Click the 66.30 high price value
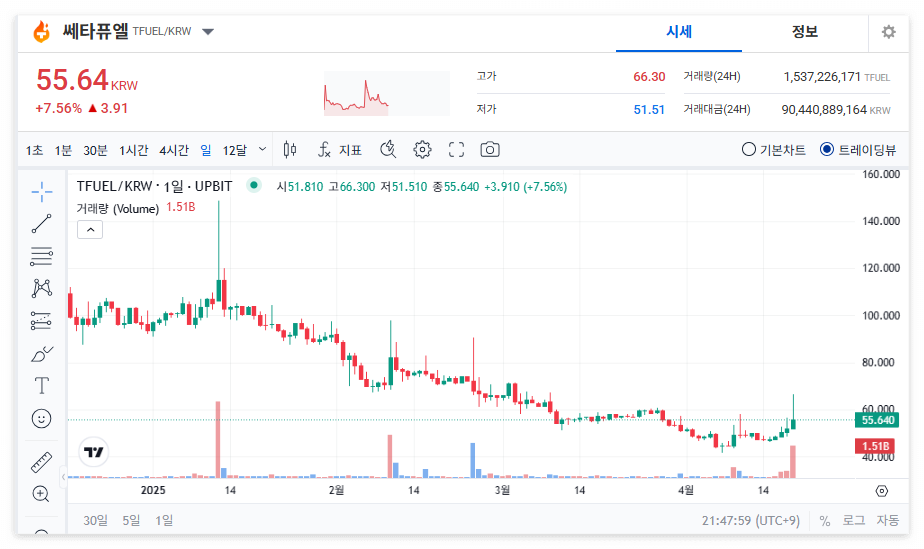924x549 pixels. click(x=649, y=77)
